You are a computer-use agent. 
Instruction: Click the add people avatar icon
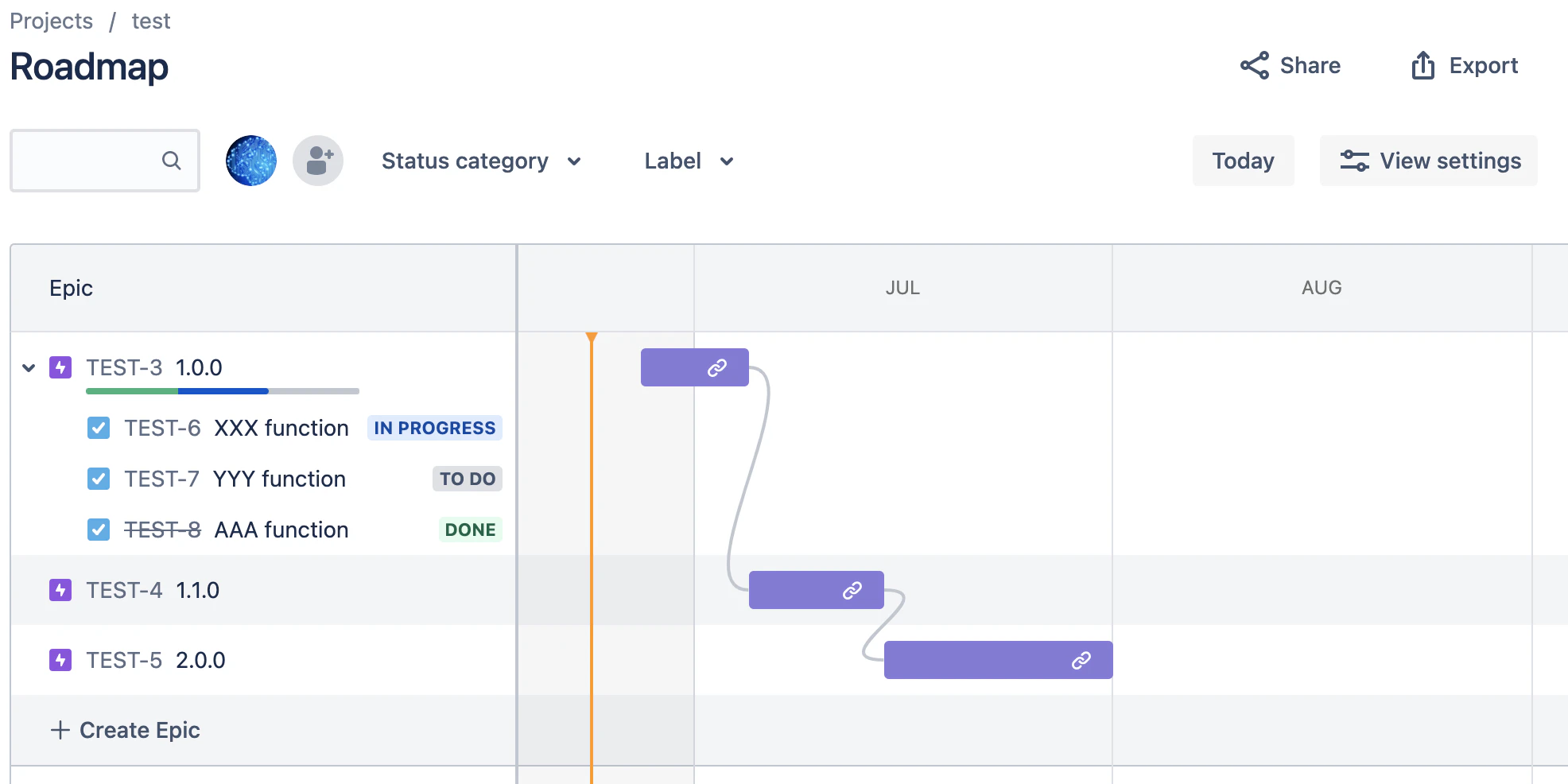(318, 161)
